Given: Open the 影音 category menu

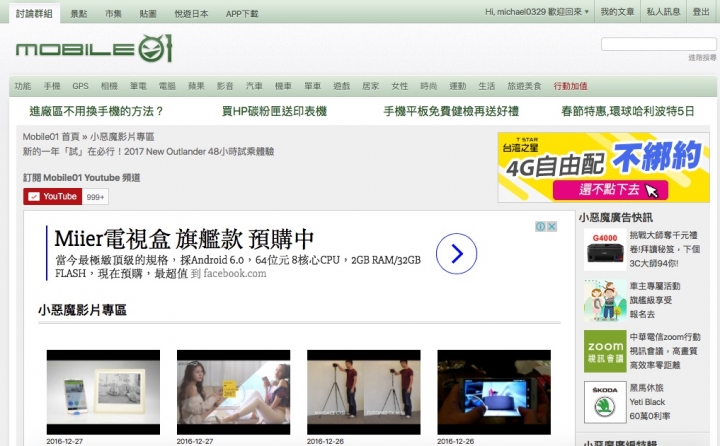Looking at the screenshot, I should 225,86.
